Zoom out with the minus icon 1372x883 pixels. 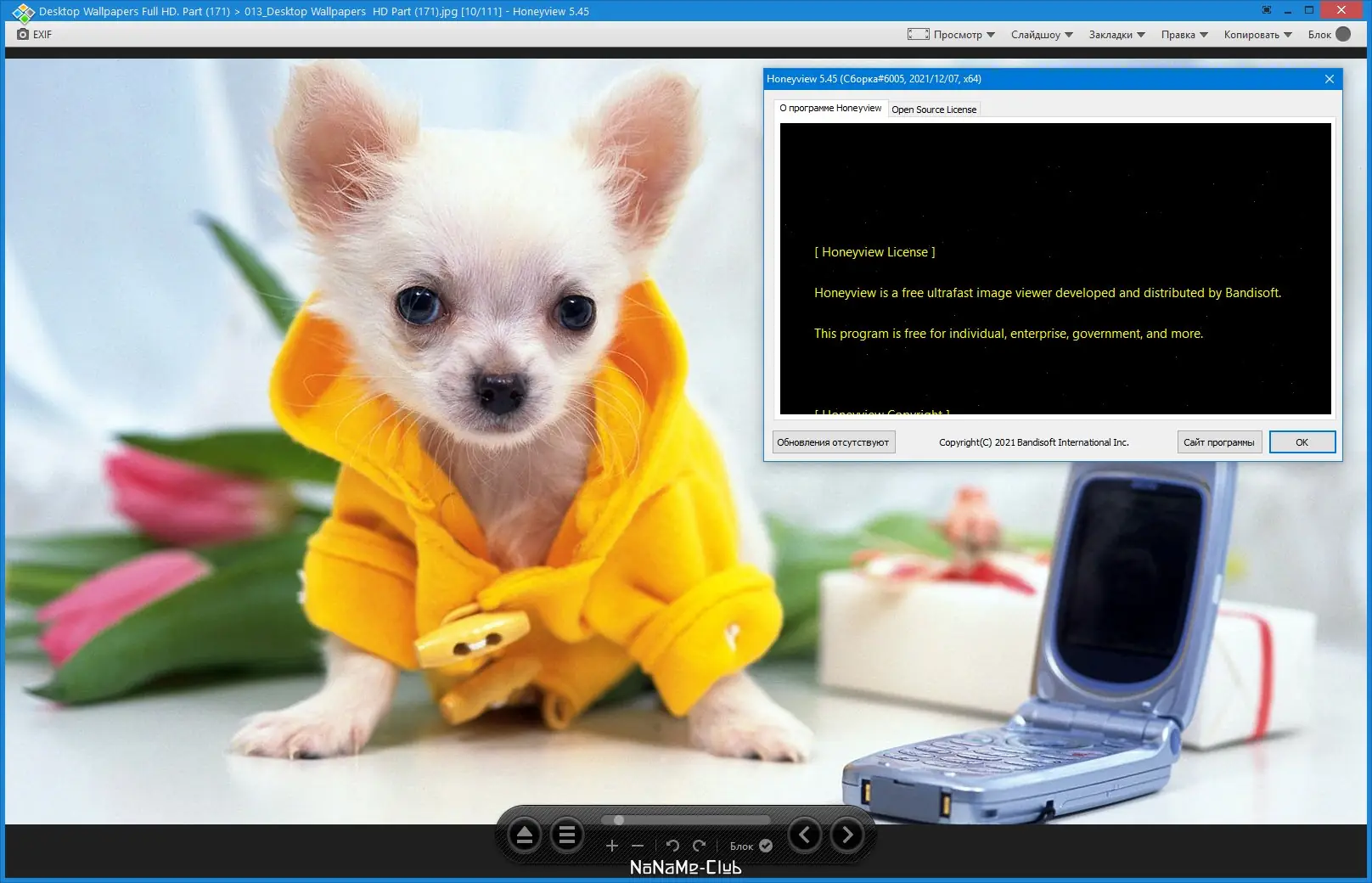pyautogui.click(x=638, y=846)
